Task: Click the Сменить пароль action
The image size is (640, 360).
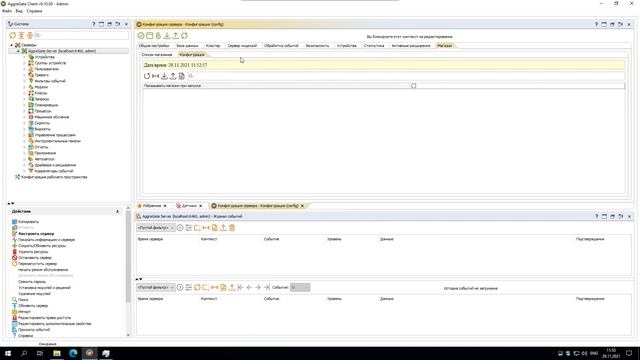Action: (x=32, y=282)
